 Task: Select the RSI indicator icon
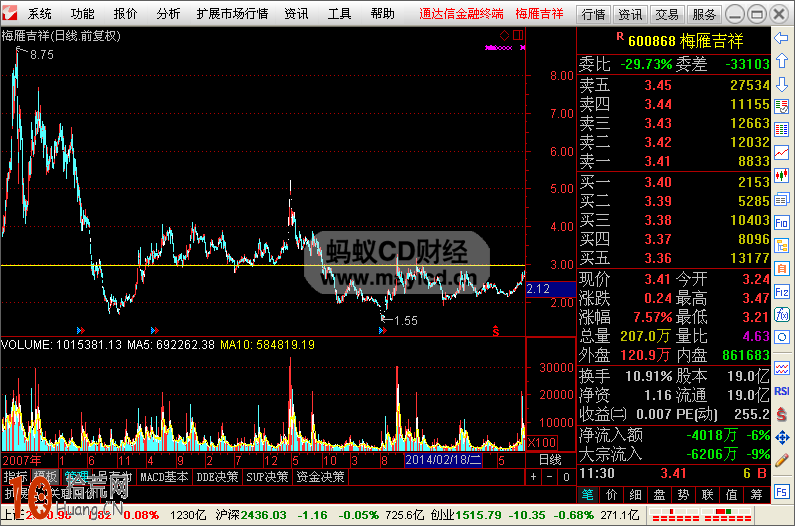pyautogui.click(x=781, y=391)
